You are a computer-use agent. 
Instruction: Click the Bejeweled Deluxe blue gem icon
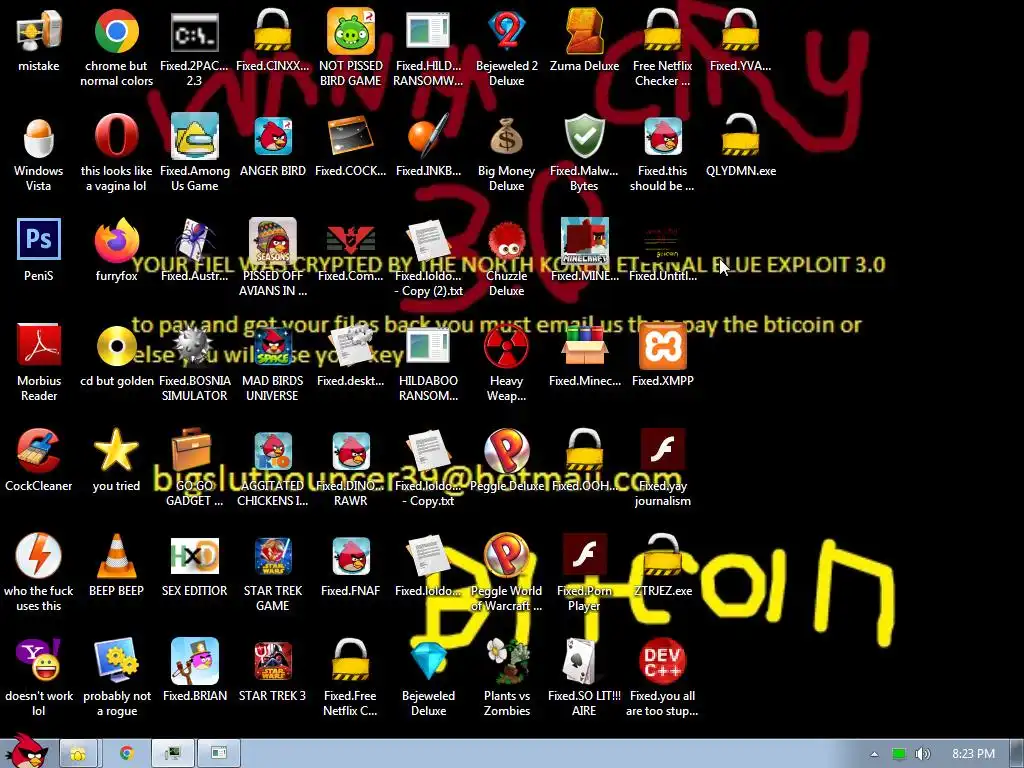[x=428, y=661]
